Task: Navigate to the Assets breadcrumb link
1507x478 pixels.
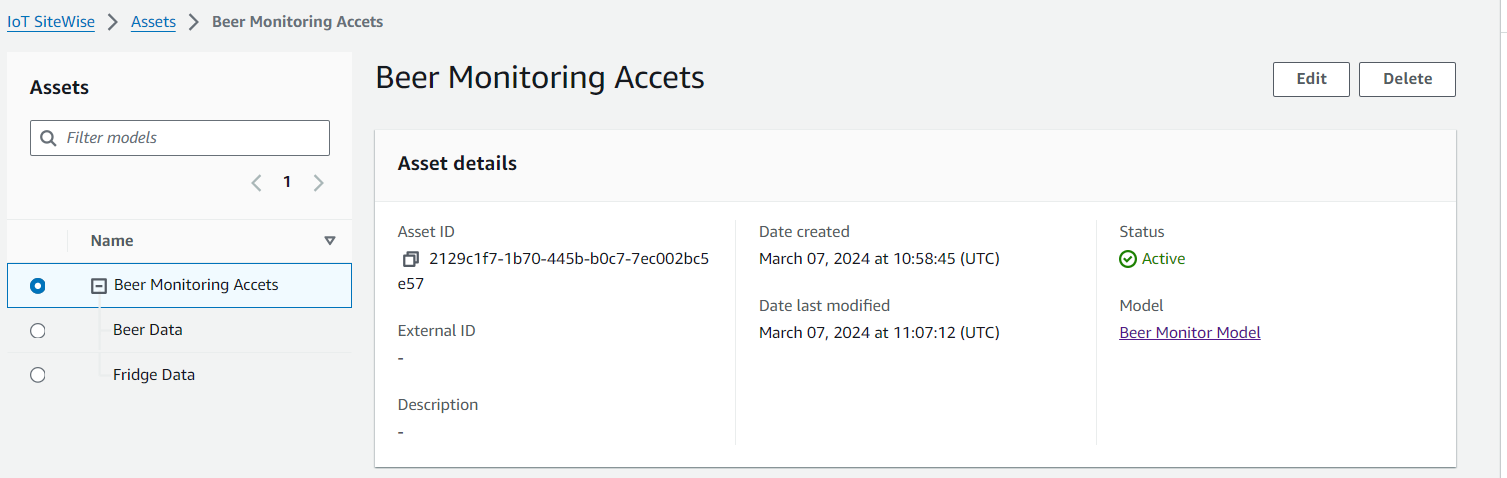Action: [x=153, y=21]
